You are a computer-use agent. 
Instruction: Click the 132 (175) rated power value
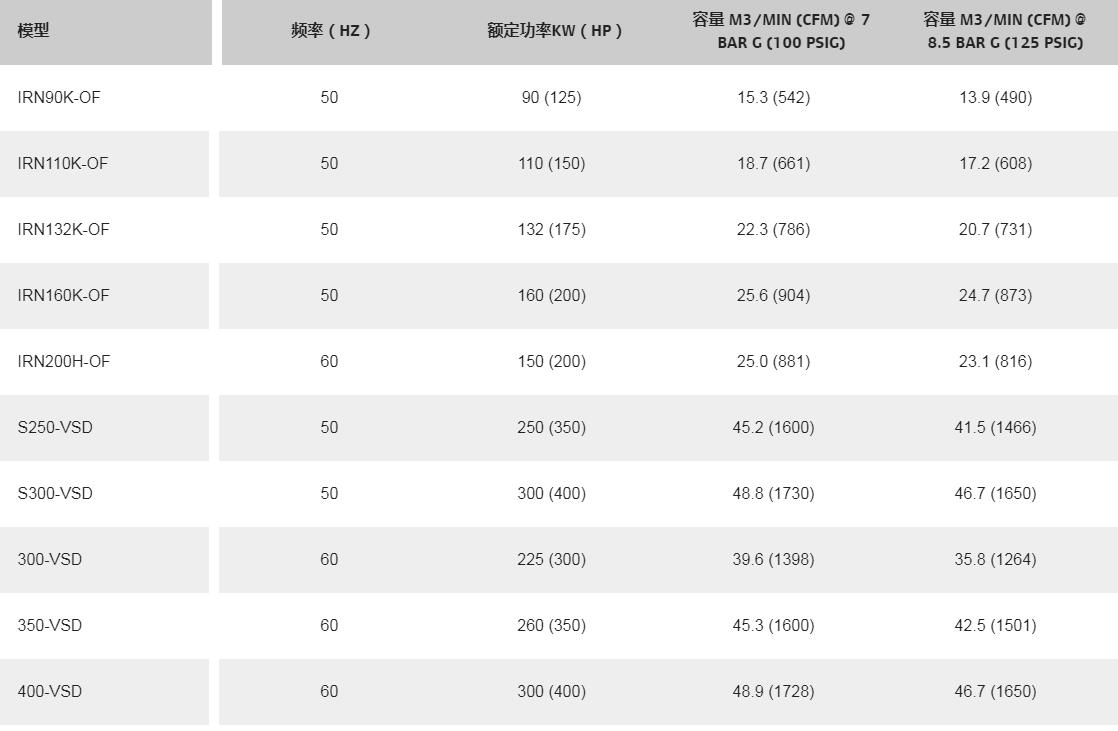coord(551,229)
